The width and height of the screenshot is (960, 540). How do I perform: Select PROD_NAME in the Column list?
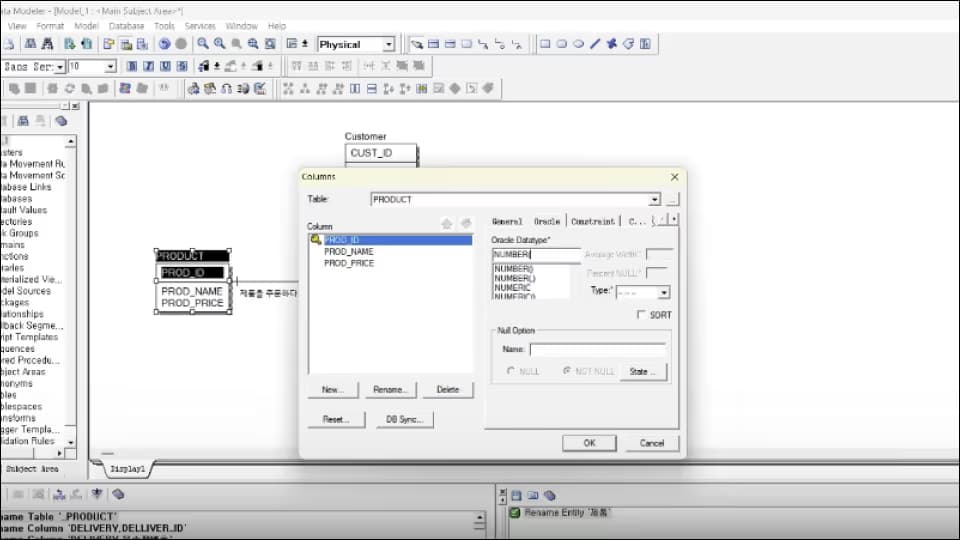[x=349, y=252]
